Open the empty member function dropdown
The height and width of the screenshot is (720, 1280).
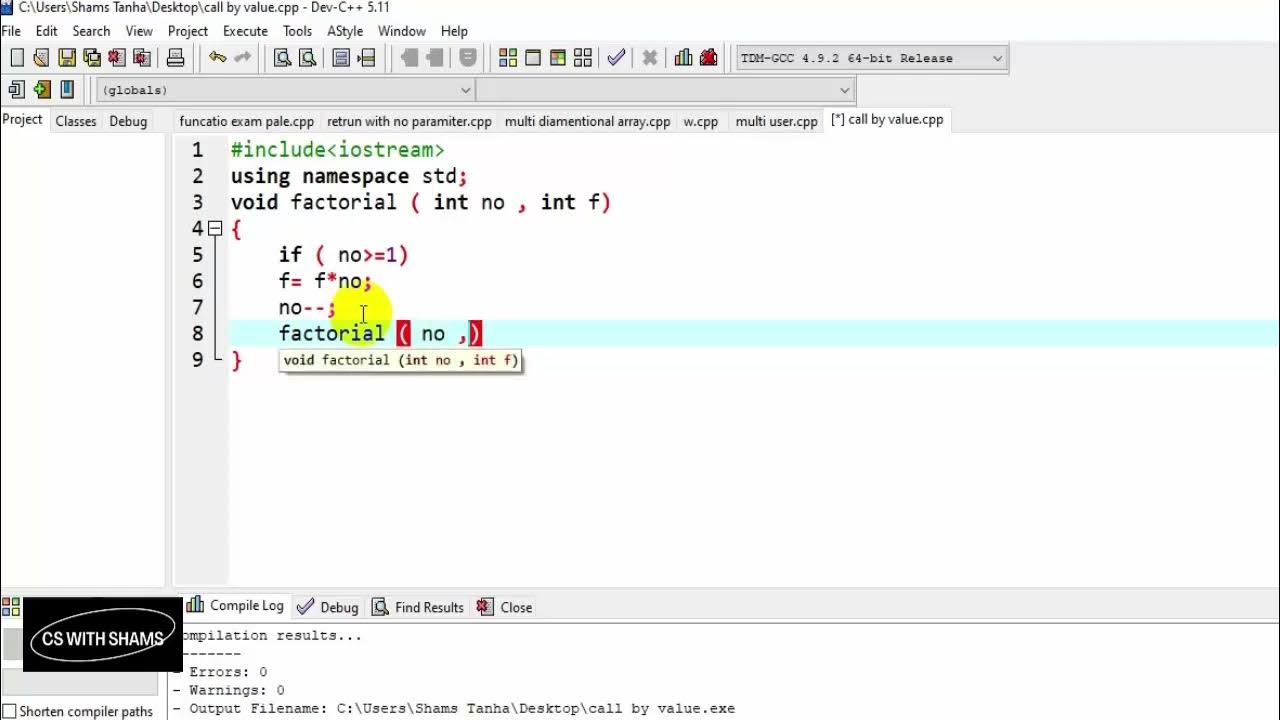coord(665,90)
